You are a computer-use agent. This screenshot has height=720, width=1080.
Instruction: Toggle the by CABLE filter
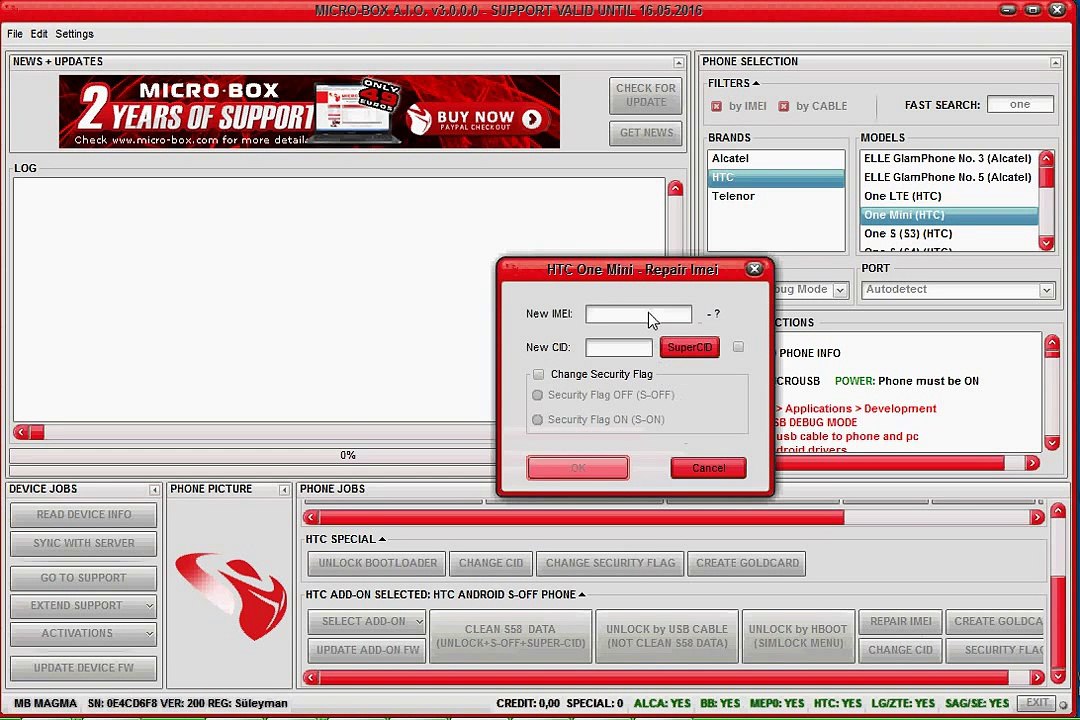pyautogui.click(x=784, y=106)
